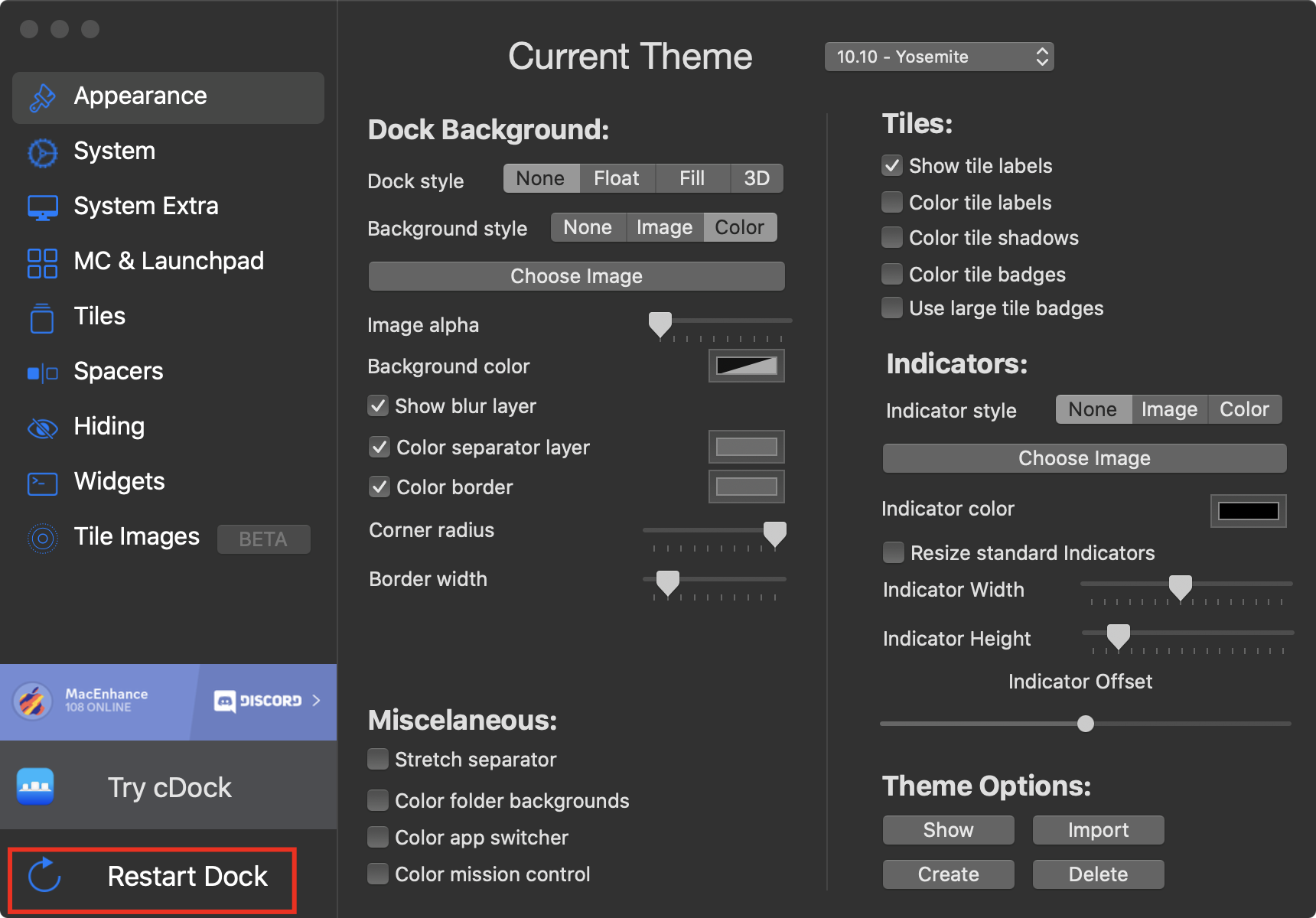The width and height of the screenshot is (1316, 918).
Task: Switch Background style to Image
Action: click(x=664, y=227)
